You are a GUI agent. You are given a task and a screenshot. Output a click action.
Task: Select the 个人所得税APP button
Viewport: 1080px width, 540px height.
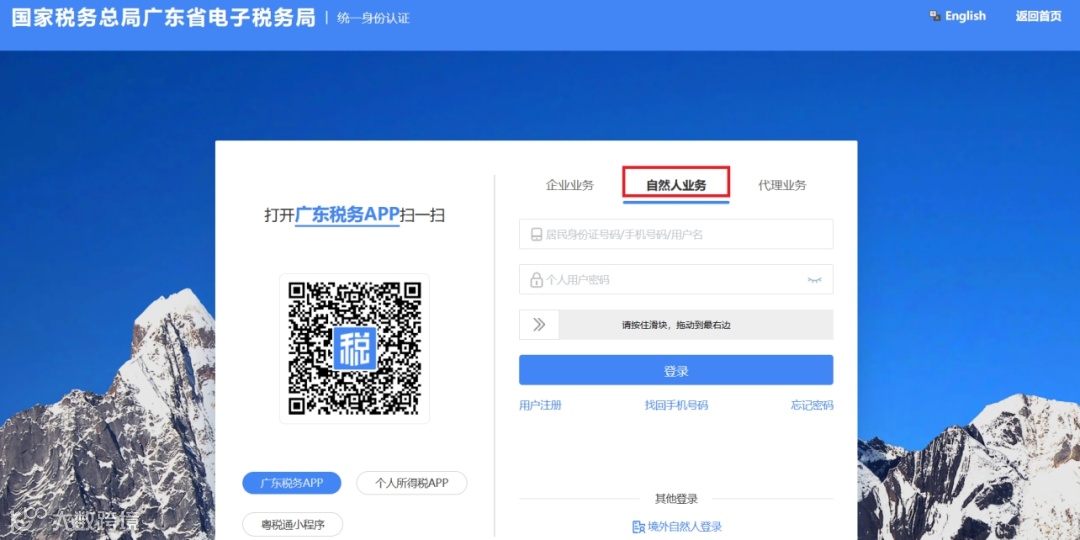click(411, 483)
